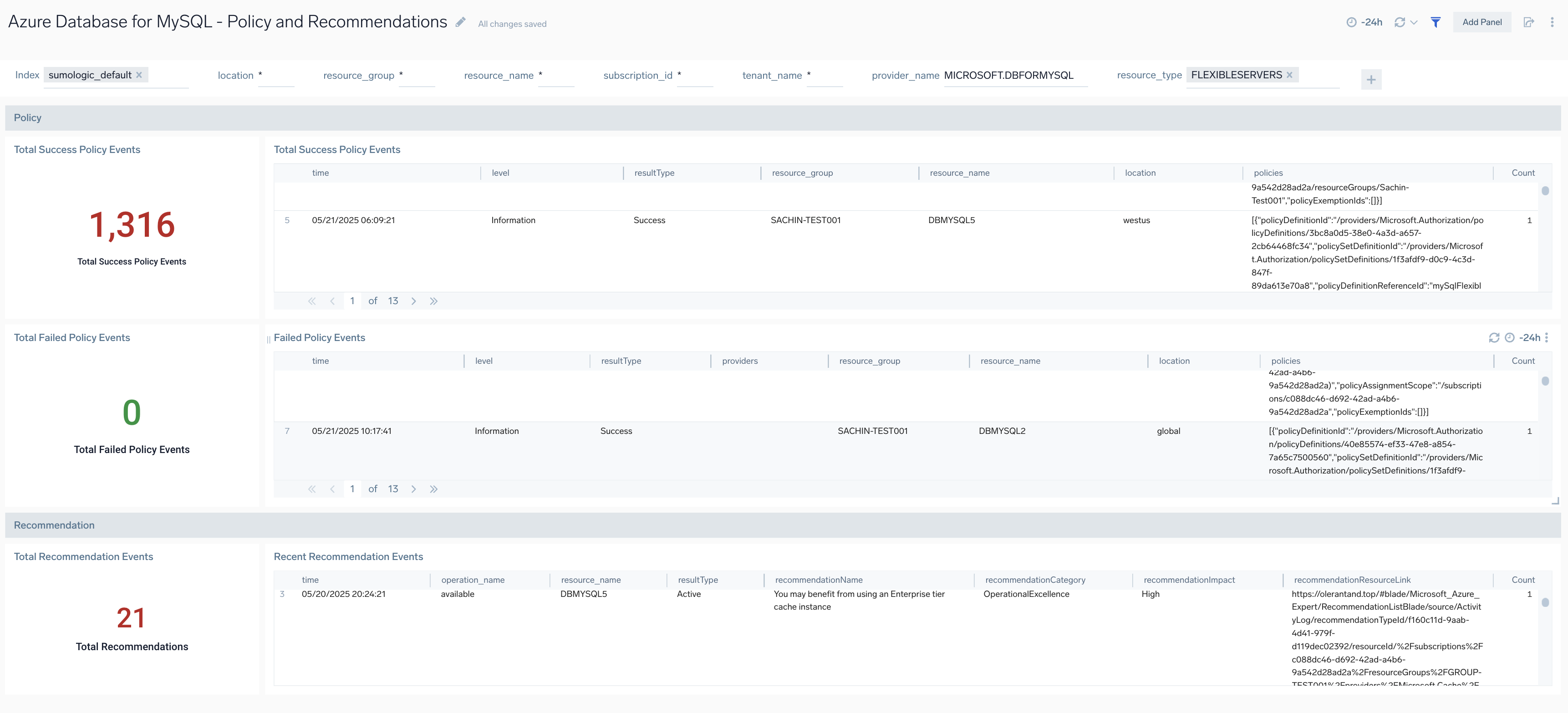This screenshot has width=1568, height=713.
Task: Sort Recommendation table by operation_name column
Action: (472, 580)
